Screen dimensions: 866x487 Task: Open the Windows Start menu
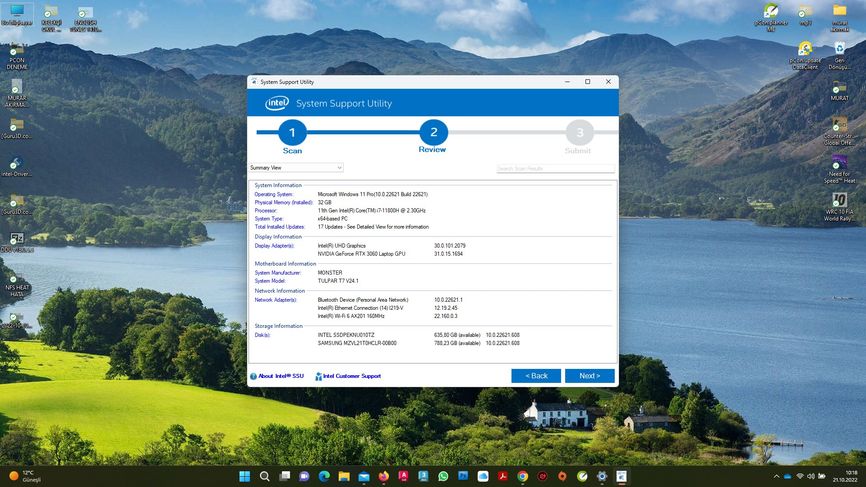[x=245, y=477]
